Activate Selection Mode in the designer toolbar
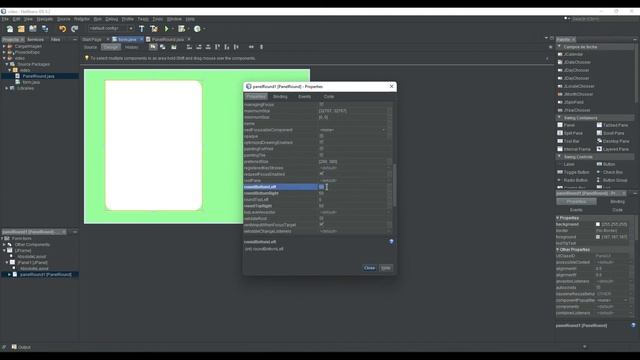 153,47
